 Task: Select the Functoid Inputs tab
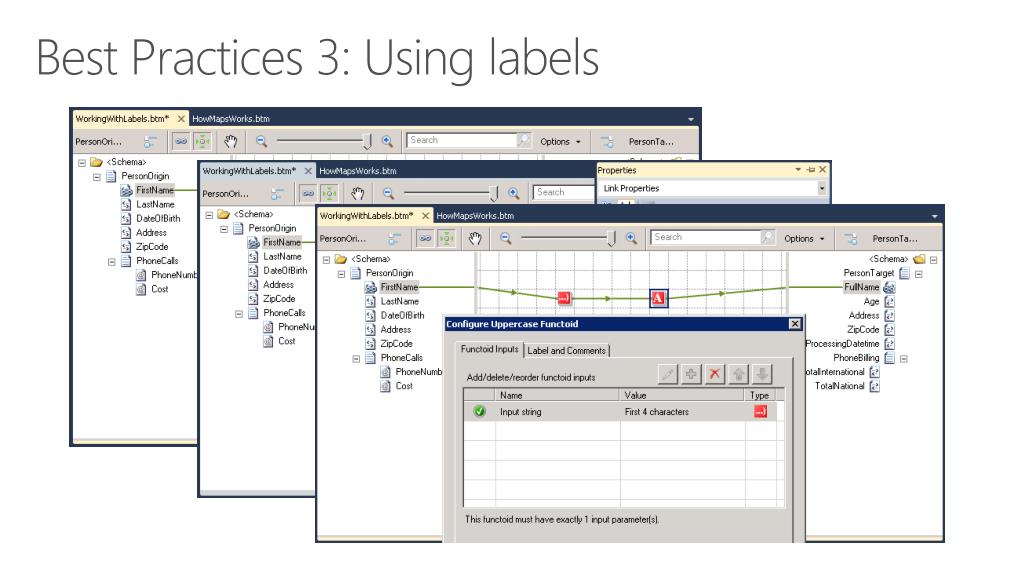[489, 349]
